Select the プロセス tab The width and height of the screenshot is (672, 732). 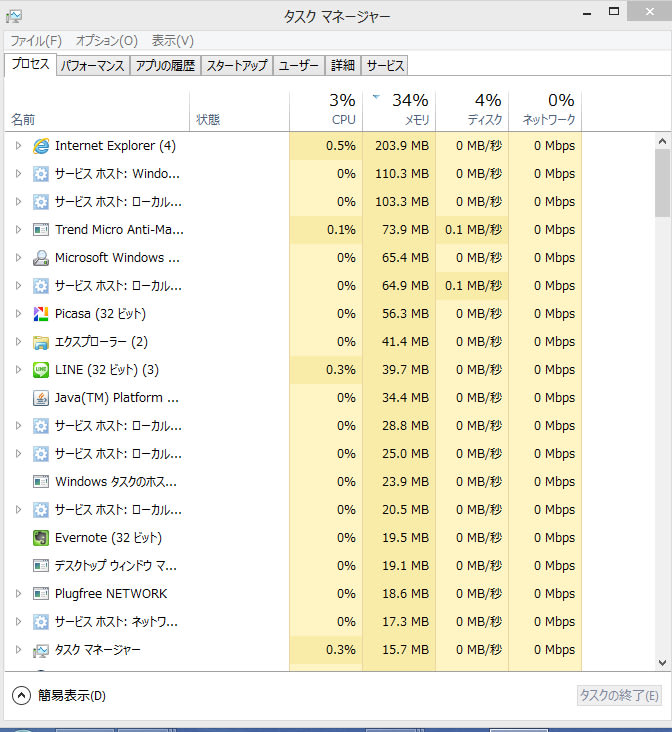pyautogui.click(x=30, y=64)
